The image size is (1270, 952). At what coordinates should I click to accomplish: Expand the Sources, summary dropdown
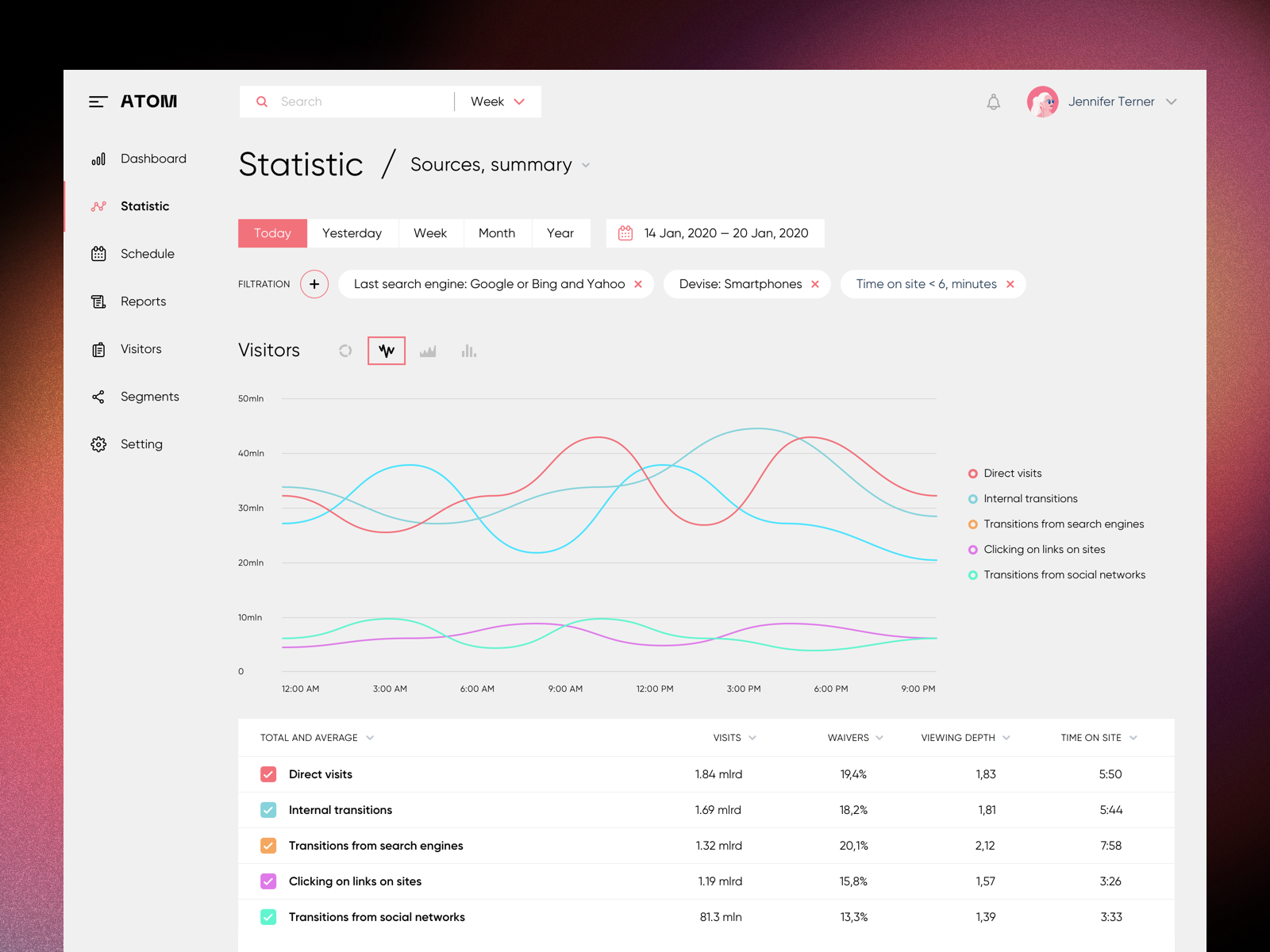[586, 165]
